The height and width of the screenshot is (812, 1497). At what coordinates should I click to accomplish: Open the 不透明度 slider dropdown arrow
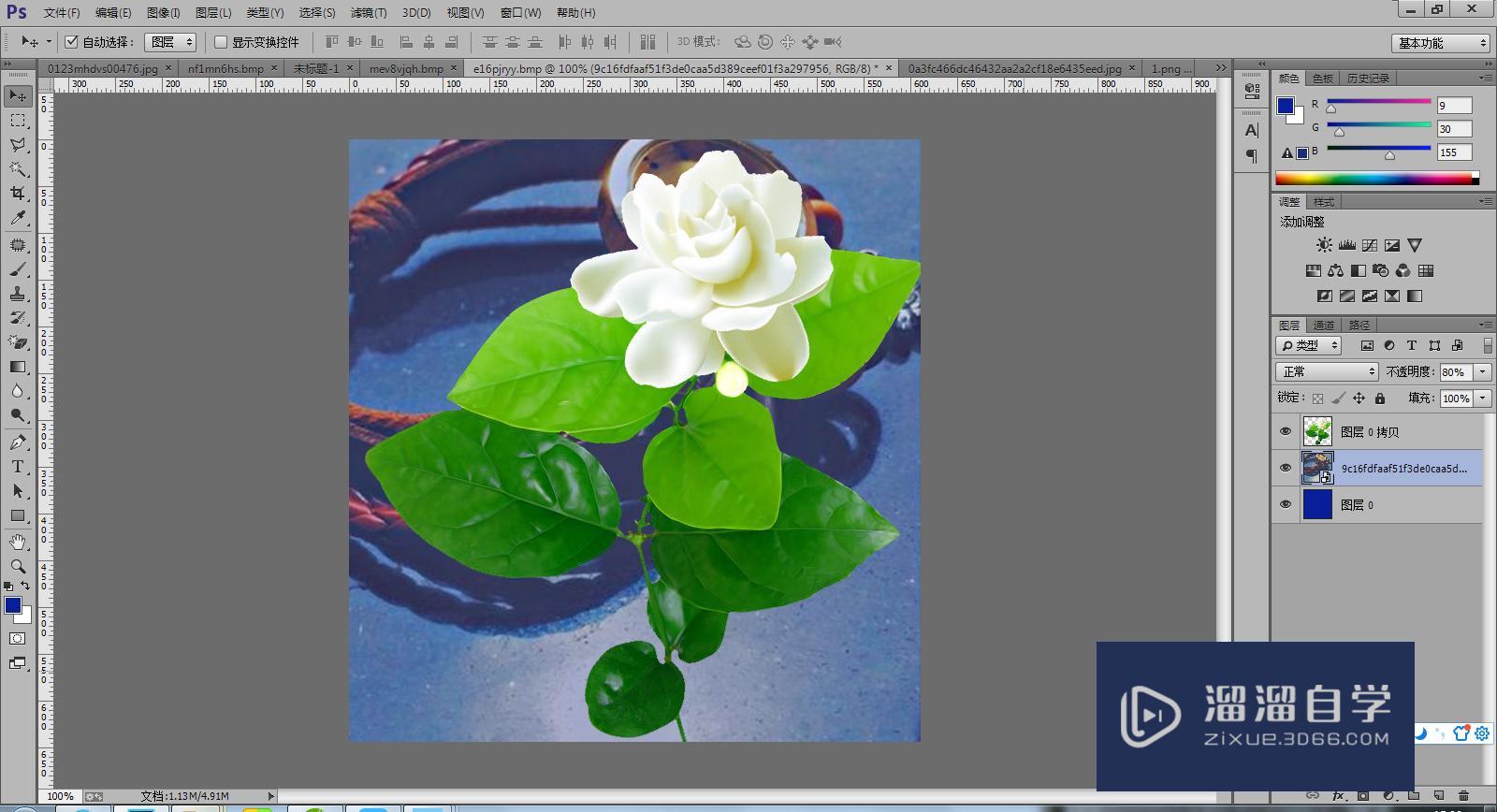[x=1482, y=371]
